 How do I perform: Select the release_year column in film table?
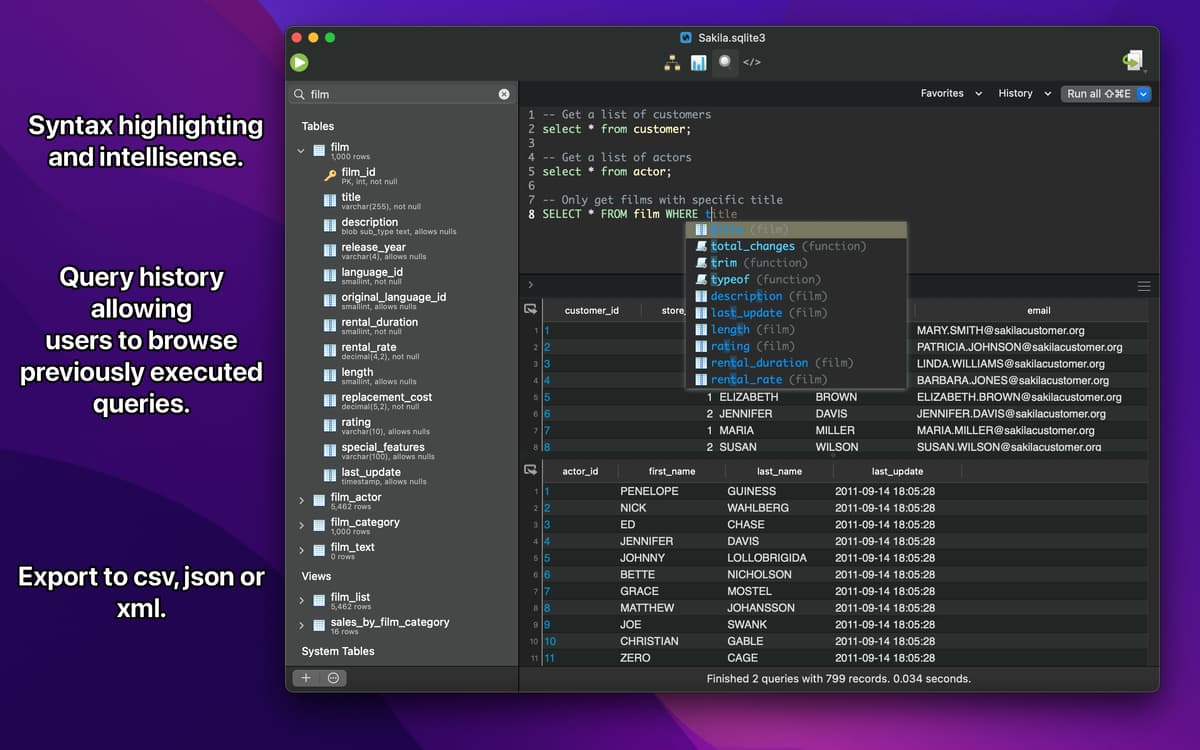point(373,247)
